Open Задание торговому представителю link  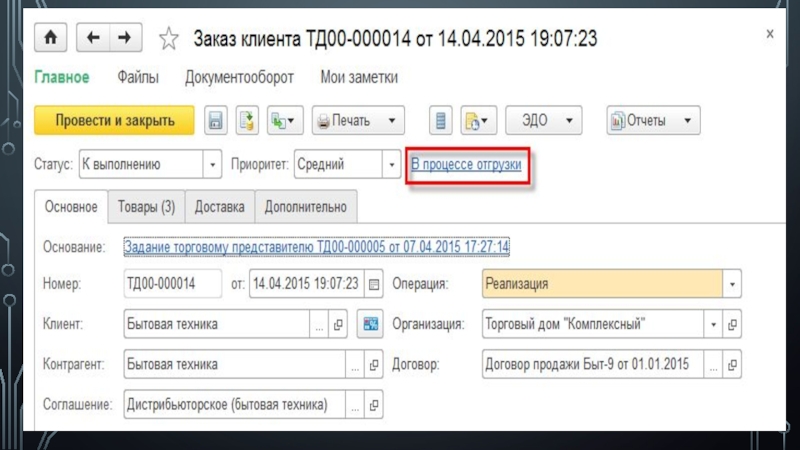[316, 247]
